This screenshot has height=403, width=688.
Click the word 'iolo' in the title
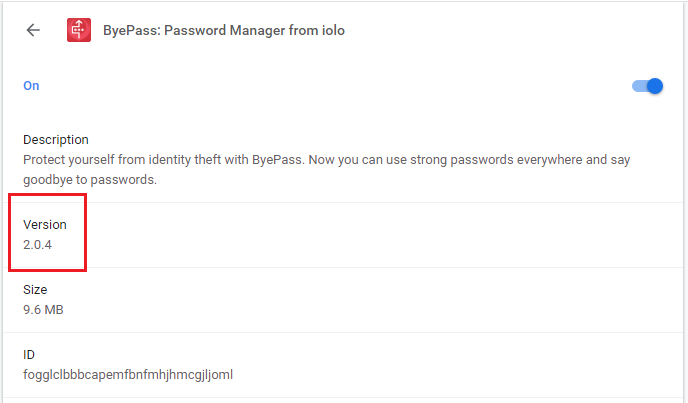pos(333,30)
